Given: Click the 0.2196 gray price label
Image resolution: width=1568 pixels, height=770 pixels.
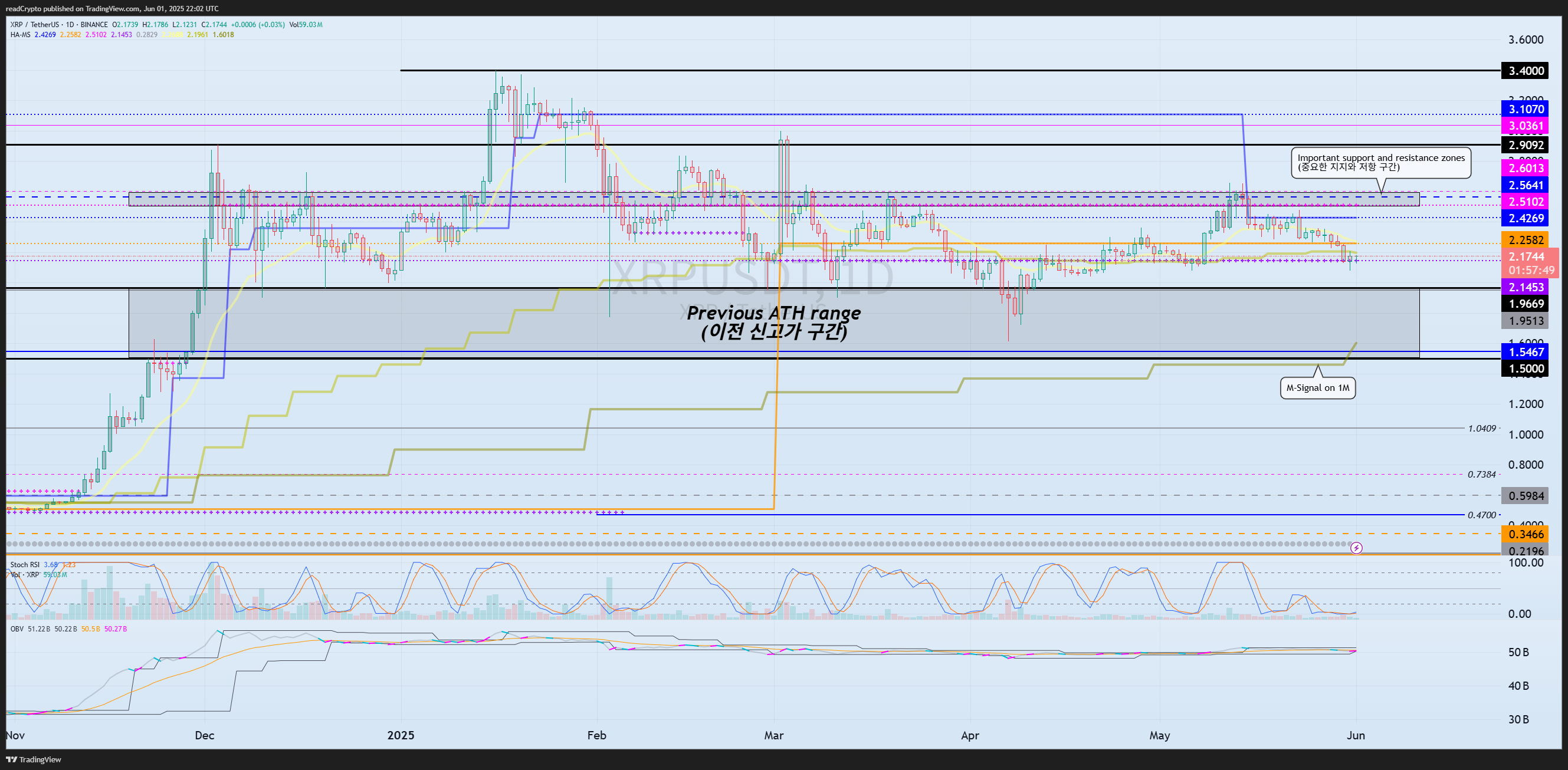Looking at the screenshot, I should 1526,551.
